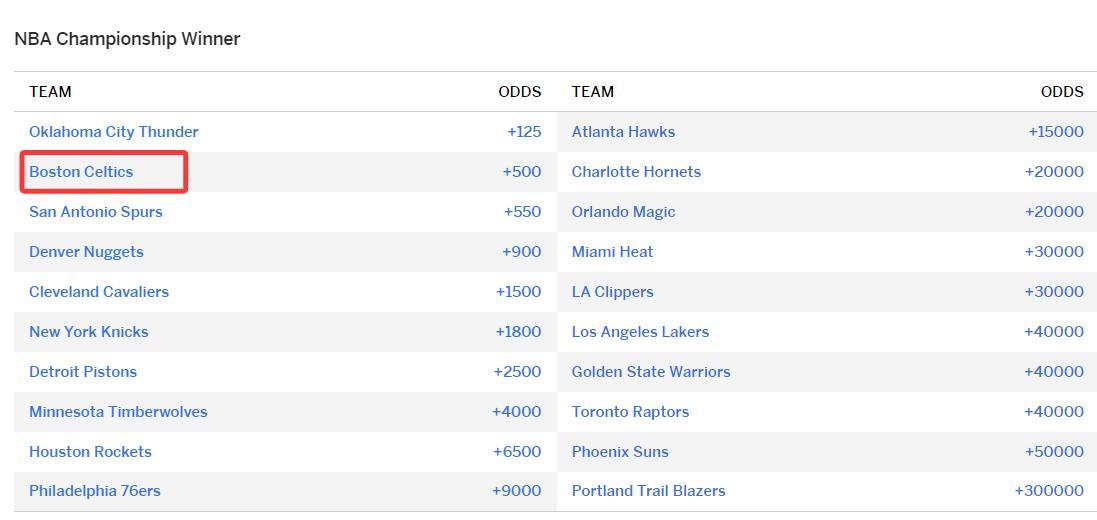The width and height of the screenshot is (1097, 520).
Task: Click the Boston Celtics team link
Action: [81, 172]
